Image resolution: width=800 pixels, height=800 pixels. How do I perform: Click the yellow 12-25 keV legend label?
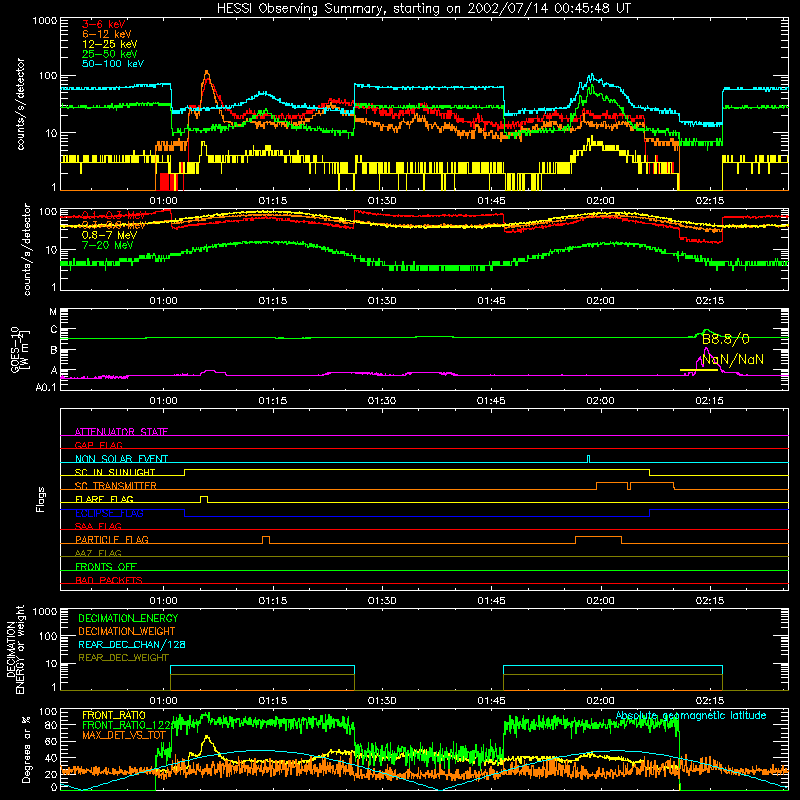[109, 44]
